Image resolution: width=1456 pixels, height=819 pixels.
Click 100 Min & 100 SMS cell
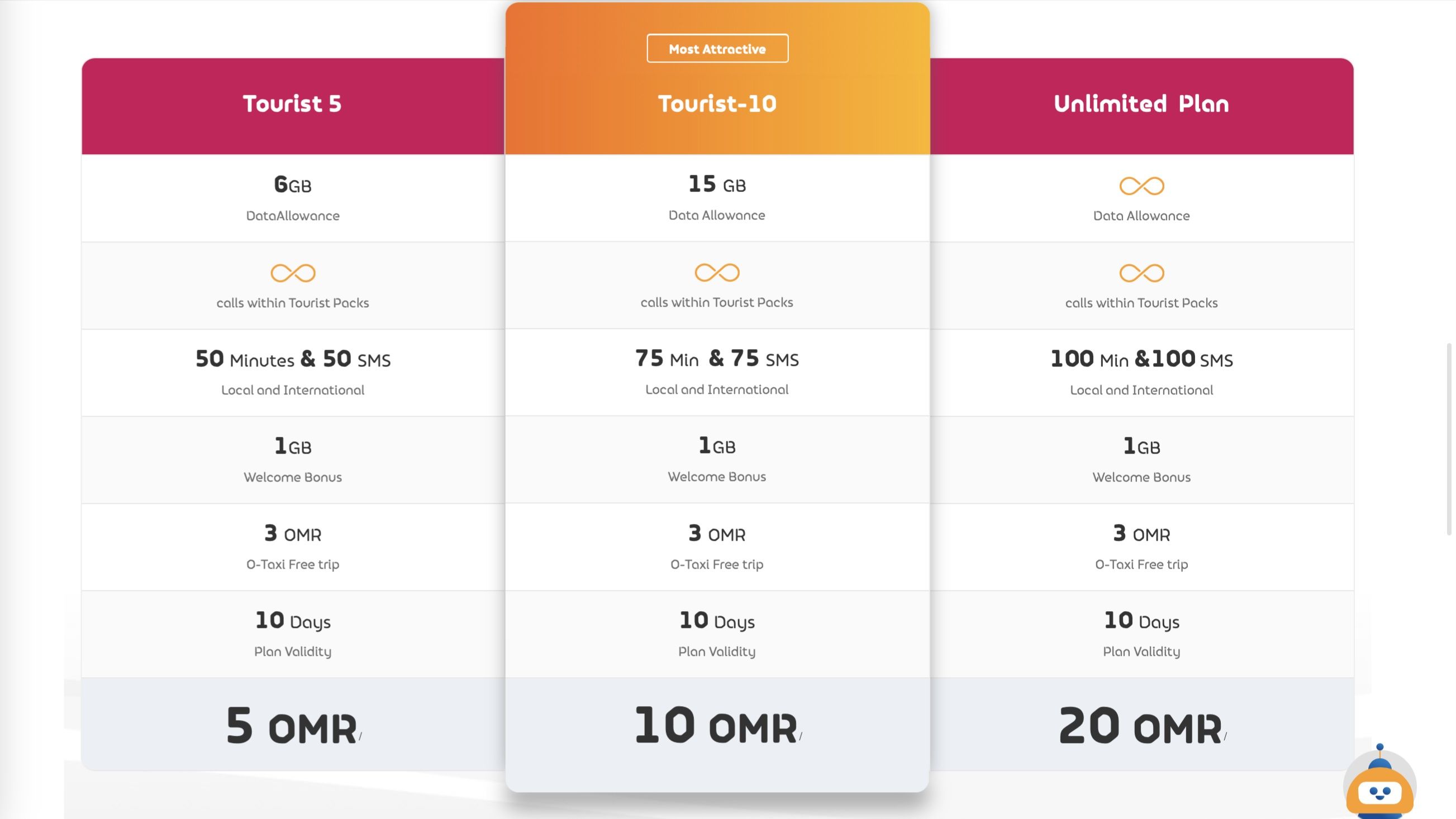[x=1142, y=373]
